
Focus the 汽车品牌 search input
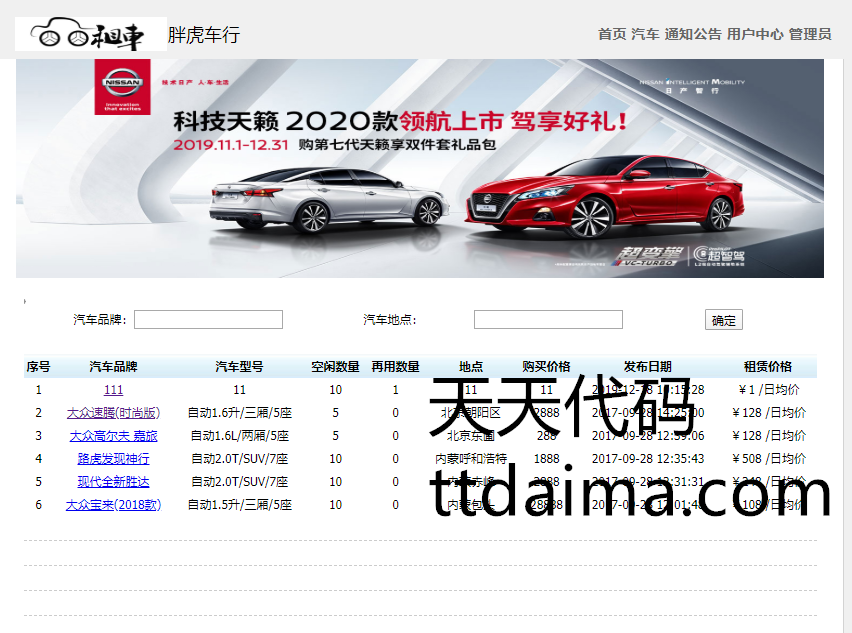pyautogui.click(x=208, y=320)
